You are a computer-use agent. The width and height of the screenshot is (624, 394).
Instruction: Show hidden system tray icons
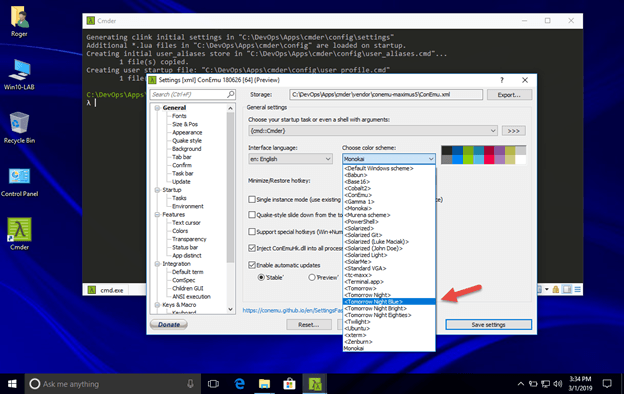(x=521, y=384)
